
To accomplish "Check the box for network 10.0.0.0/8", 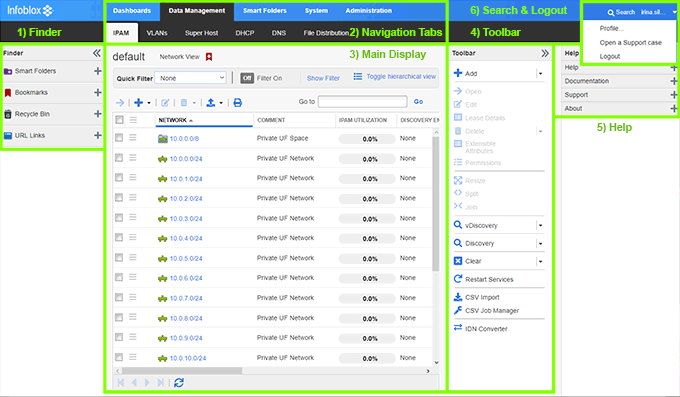I will (119, 138).
